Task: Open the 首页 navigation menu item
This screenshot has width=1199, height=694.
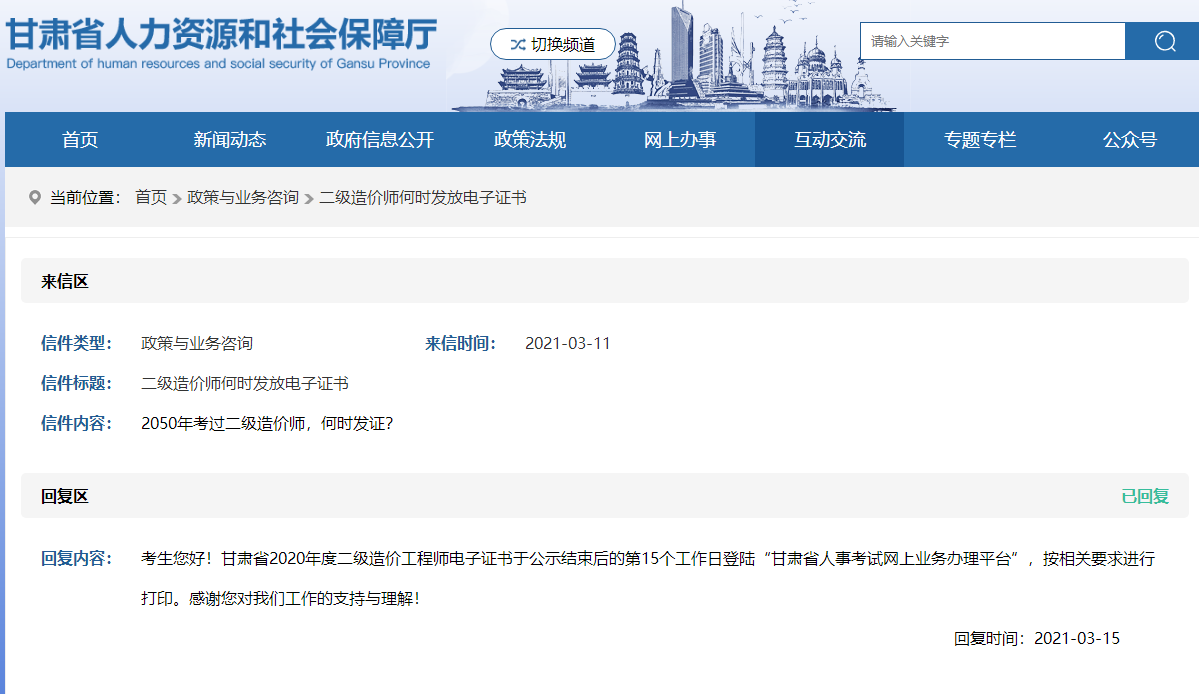Action: (80, 140)
